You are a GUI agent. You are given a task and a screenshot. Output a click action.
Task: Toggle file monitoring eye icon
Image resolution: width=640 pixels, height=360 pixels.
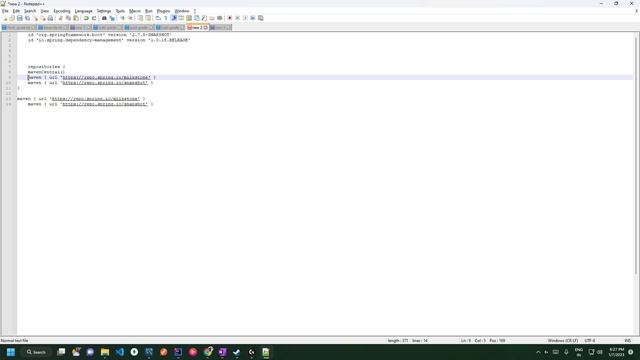click(220, 18)
